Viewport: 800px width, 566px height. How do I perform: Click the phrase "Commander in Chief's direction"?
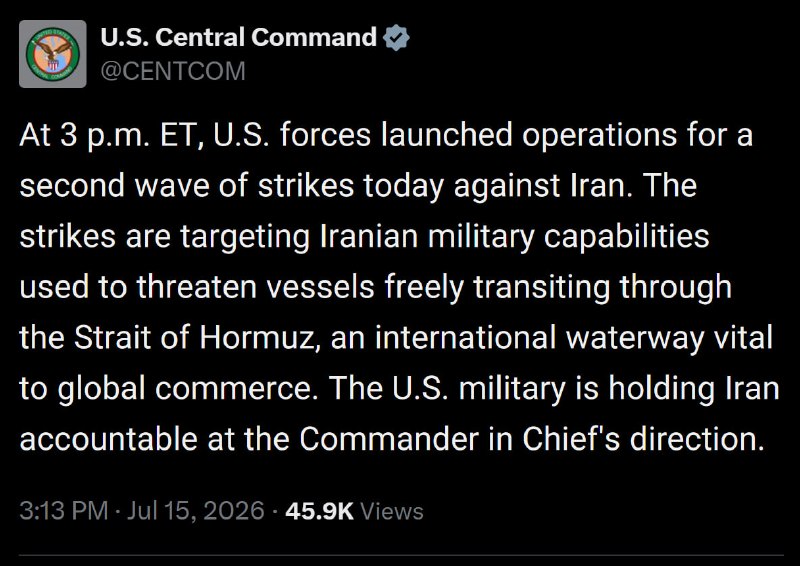point(532,438)
